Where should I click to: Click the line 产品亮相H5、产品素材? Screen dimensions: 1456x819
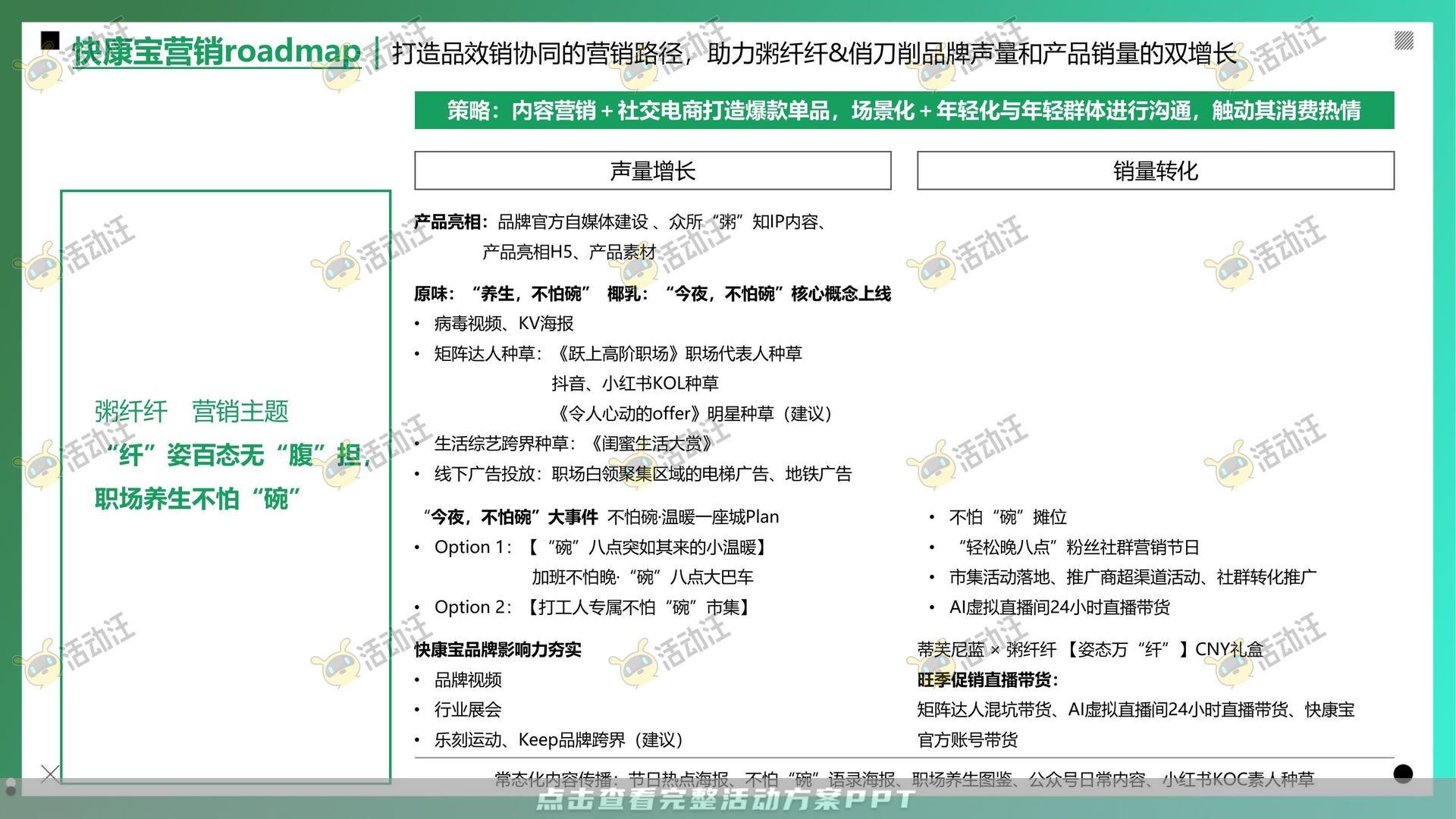(569, 252)
